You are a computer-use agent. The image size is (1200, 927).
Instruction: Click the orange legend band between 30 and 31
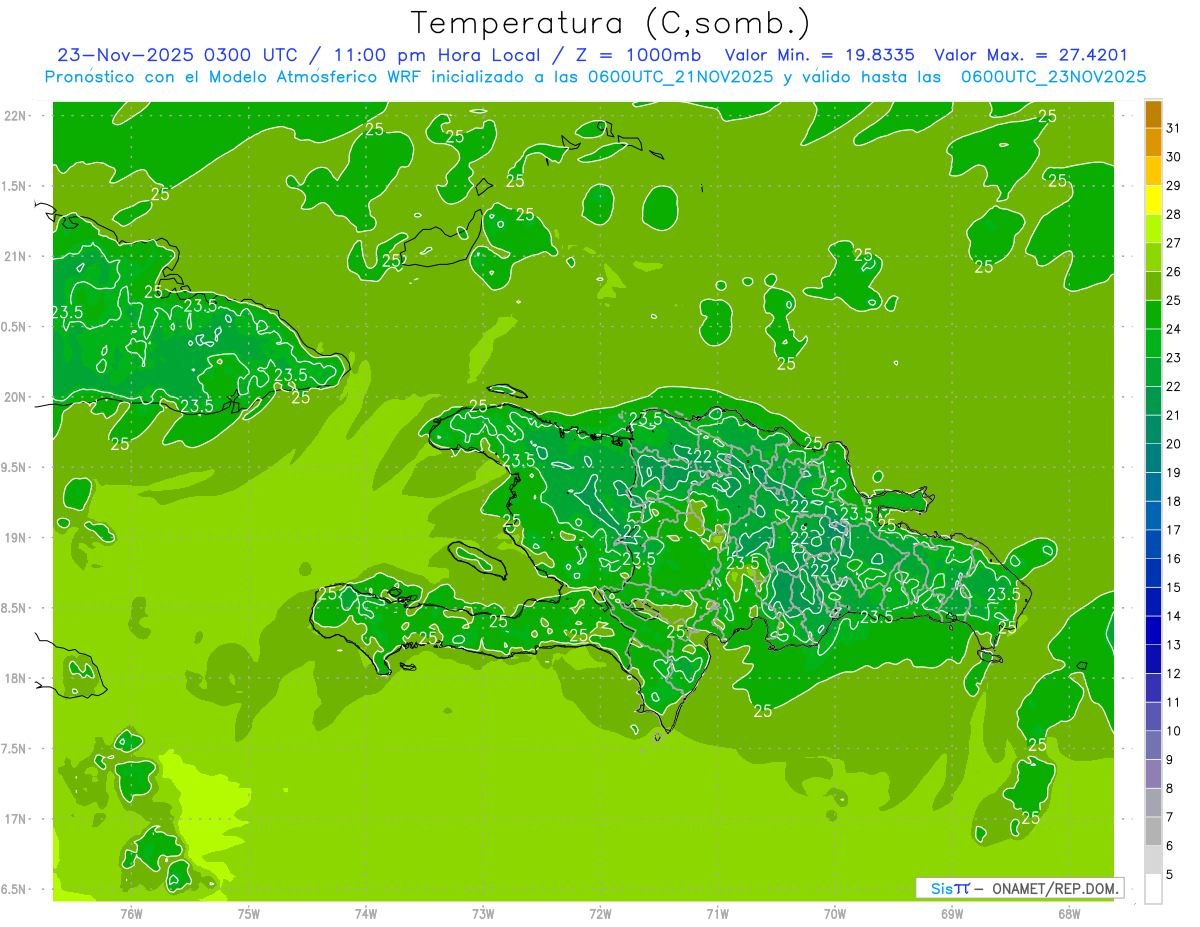(1153, 142)
